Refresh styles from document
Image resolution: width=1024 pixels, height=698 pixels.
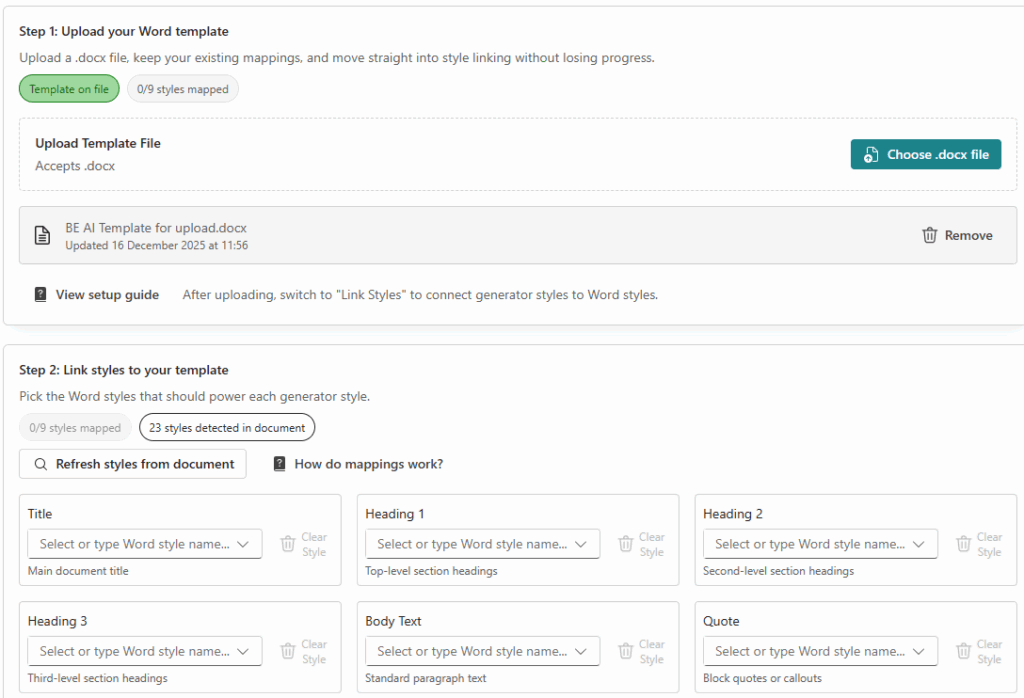(x=133, y=464)
